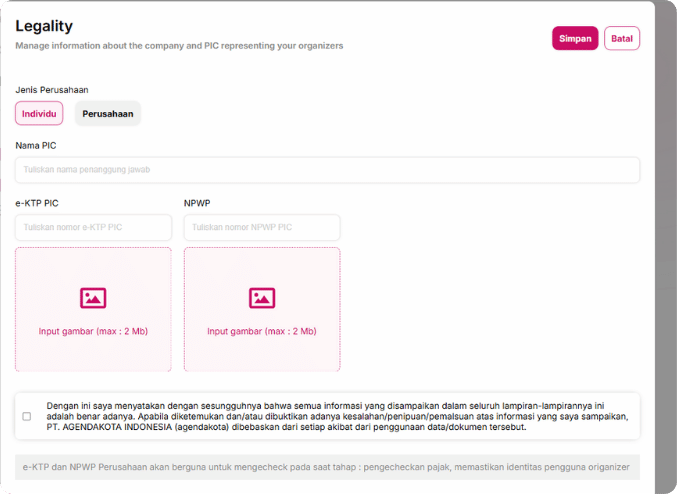Tick the declaration agreement checkbox
The image size is (677, 494).
(x=27, y=416)
